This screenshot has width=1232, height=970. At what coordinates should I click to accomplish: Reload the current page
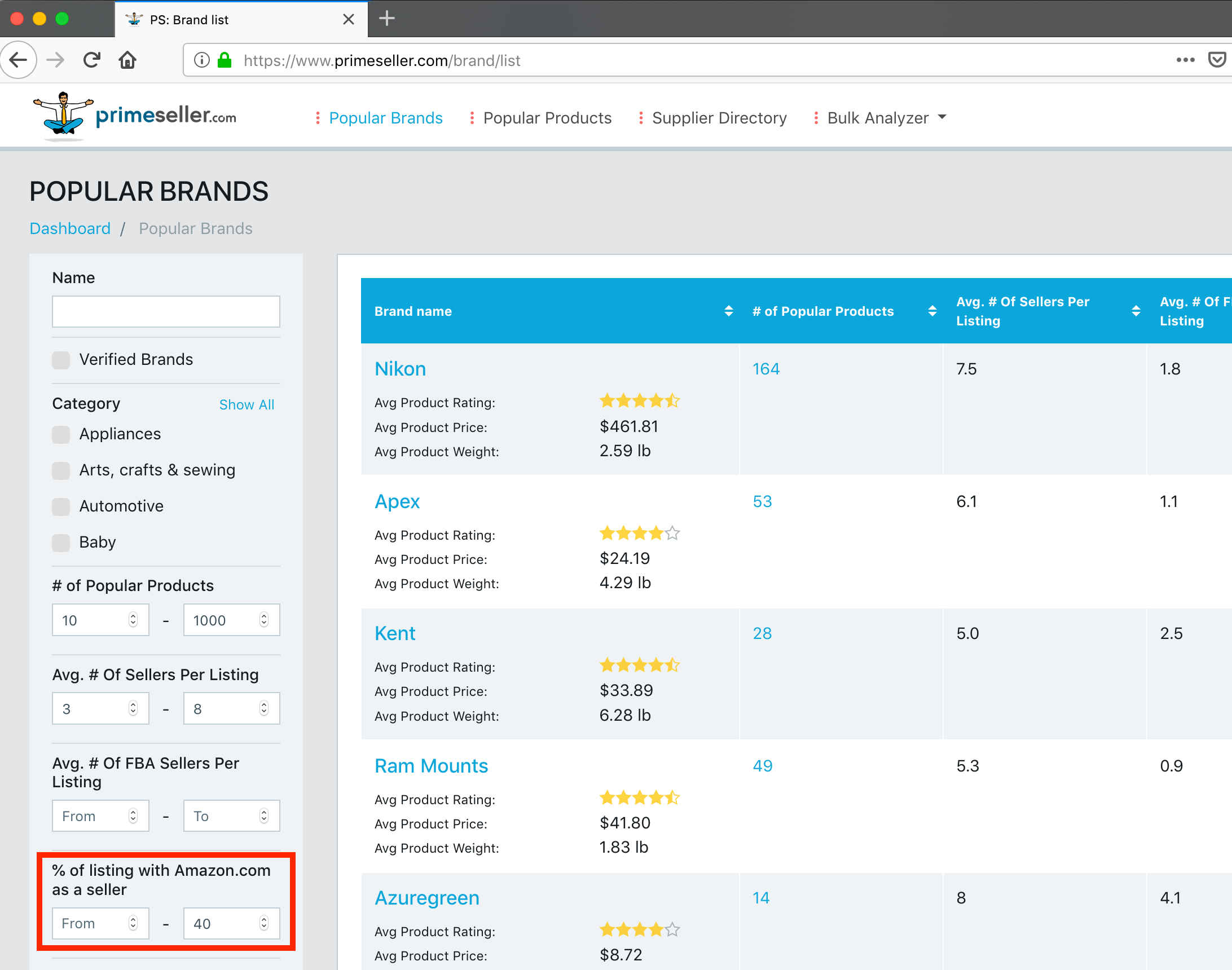(x=91, y=60)
